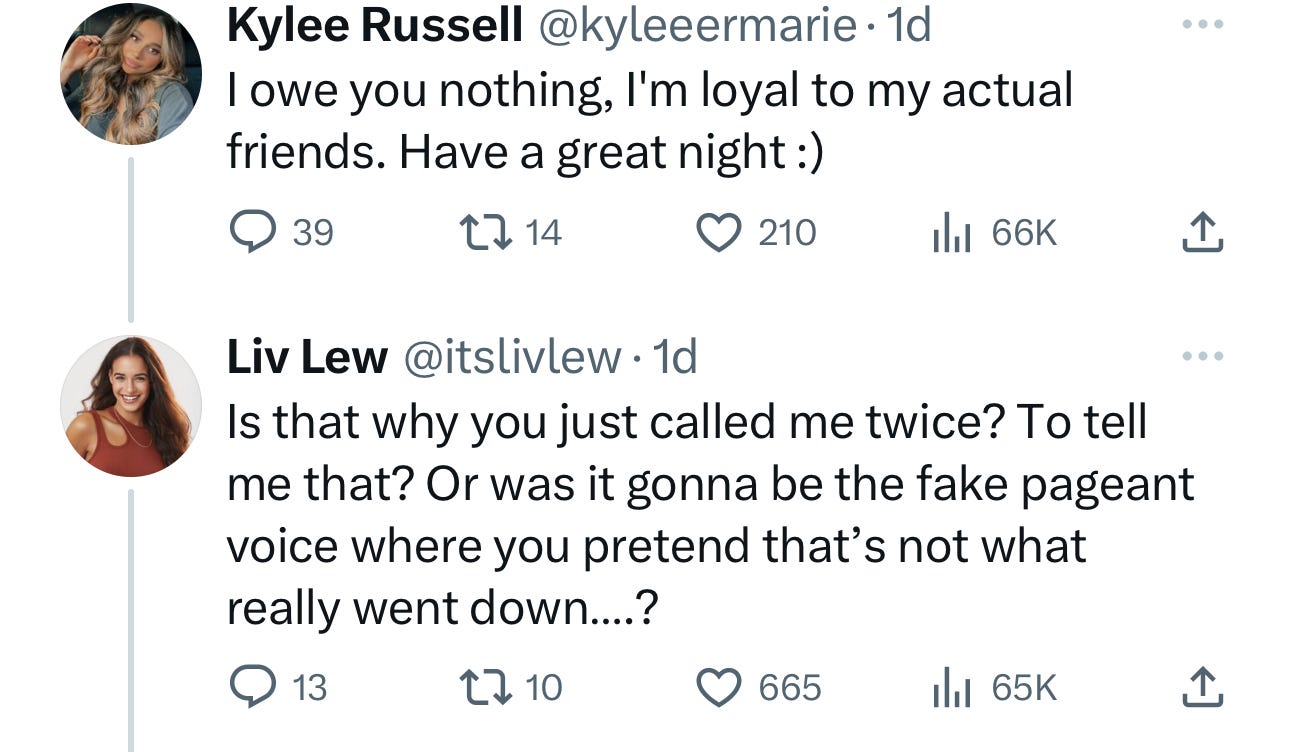Click the share icon on Liv Lew's tweet
1290x752 pixels.
pos(1203,686)
